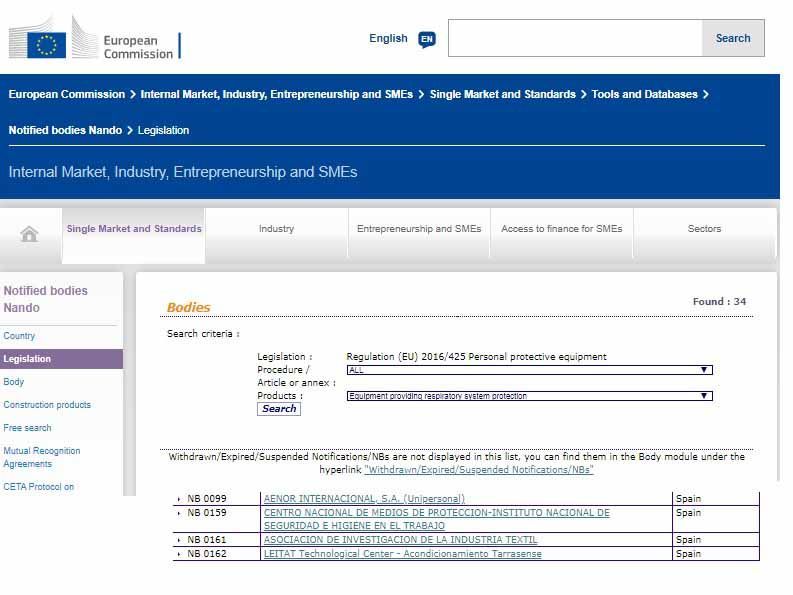
Task: Click Spain in the LEITAT row
Action: tap(688, 554)
